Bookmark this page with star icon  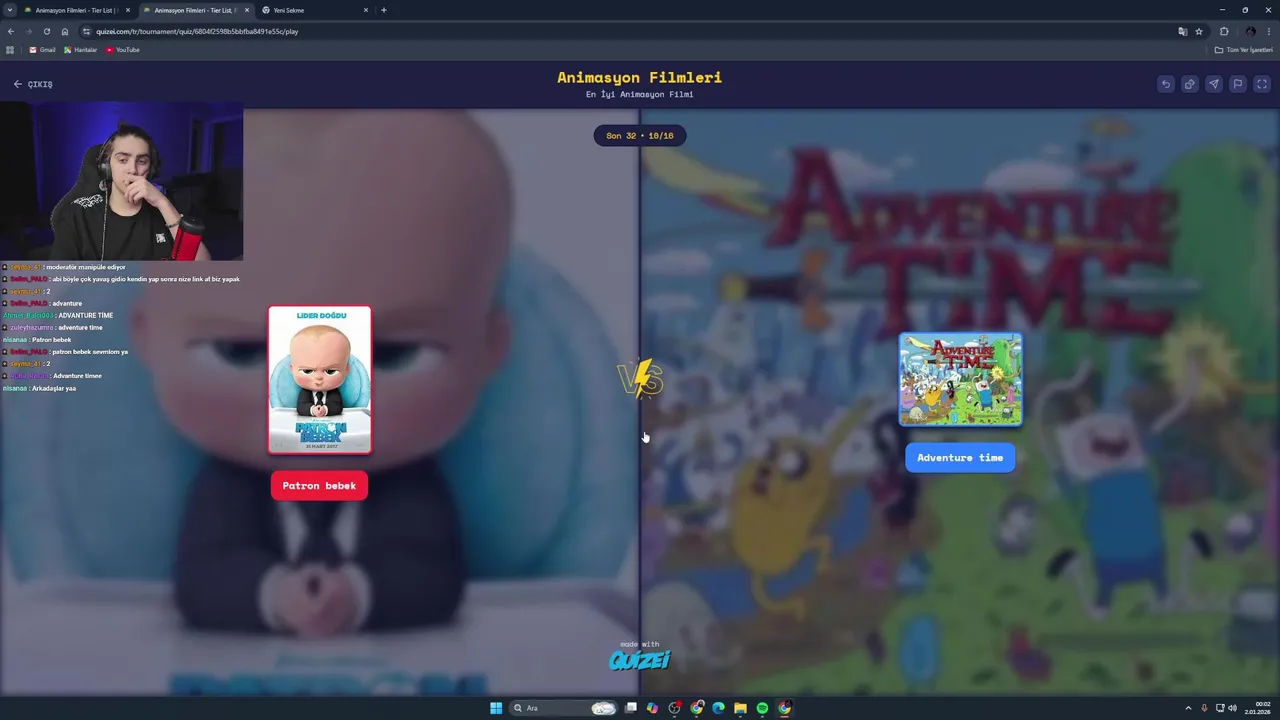(1199, 31)
